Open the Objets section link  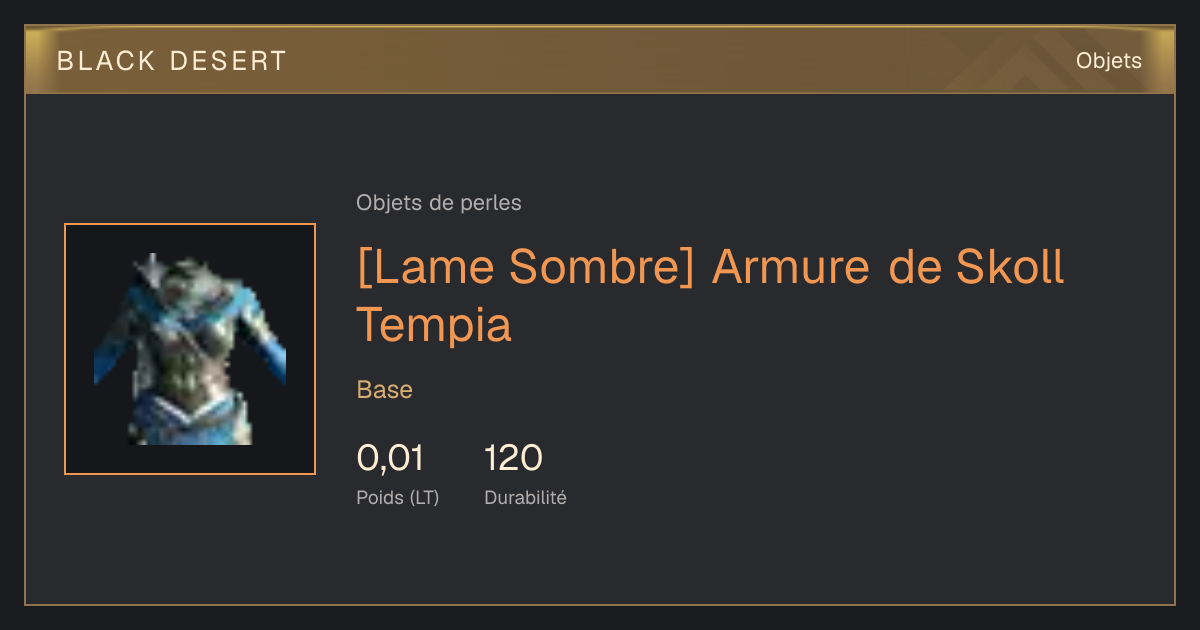click(1108, 61)
